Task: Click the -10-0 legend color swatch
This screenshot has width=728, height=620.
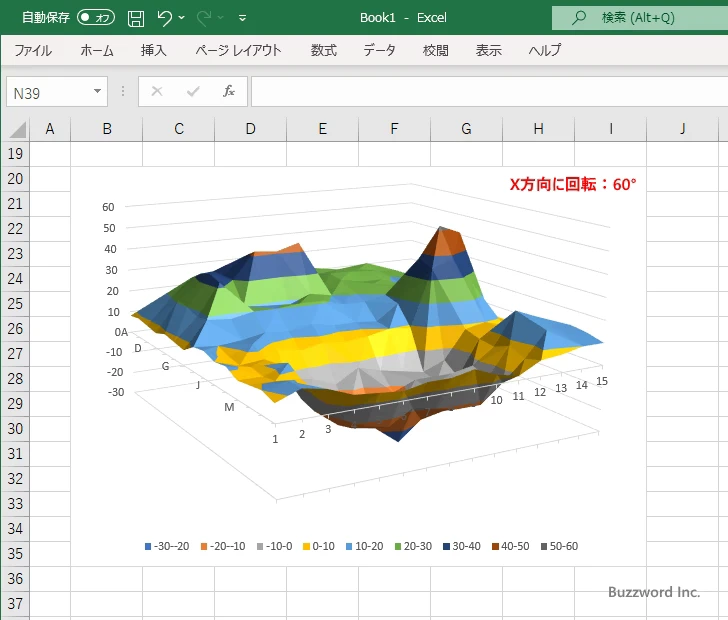Action: (260, 547)
